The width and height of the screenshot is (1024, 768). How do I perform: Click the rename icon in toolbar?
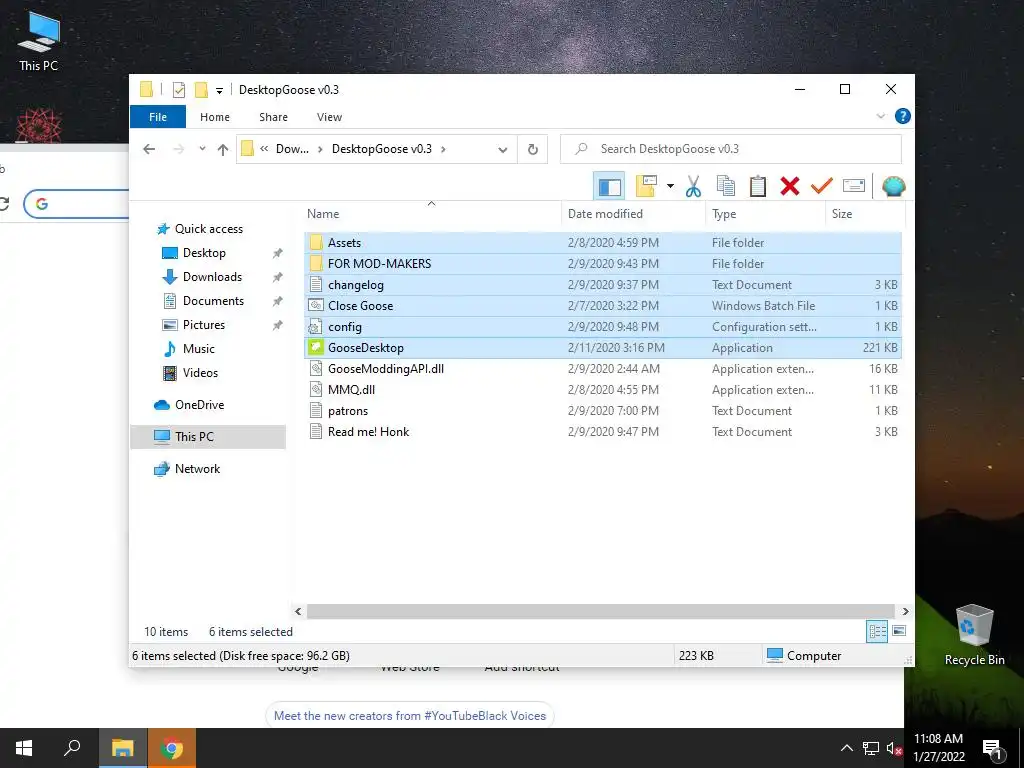(854, 187)
